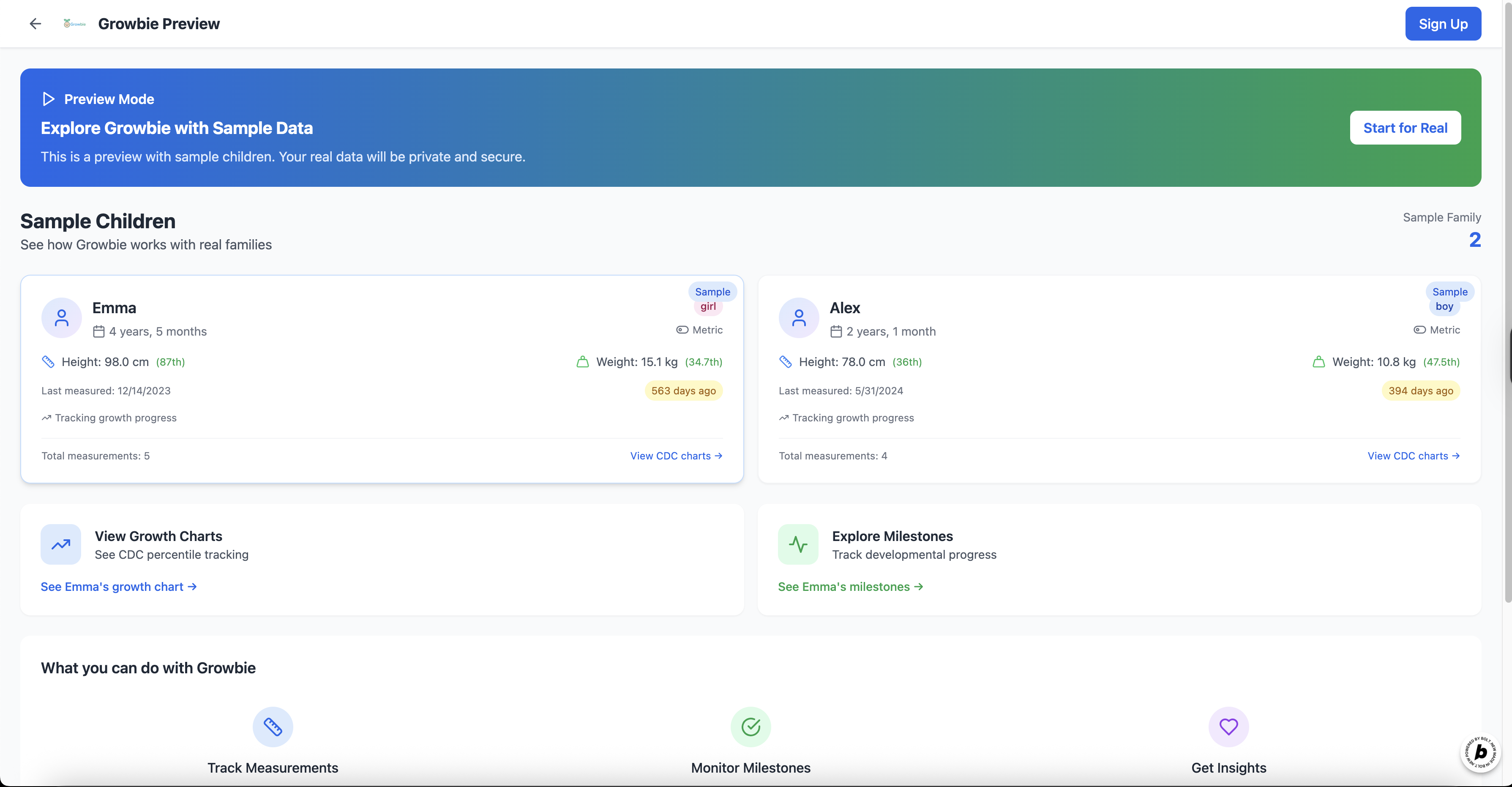Click Emma's profile avatar icon
1512x787 pixels.
(61, 318)
